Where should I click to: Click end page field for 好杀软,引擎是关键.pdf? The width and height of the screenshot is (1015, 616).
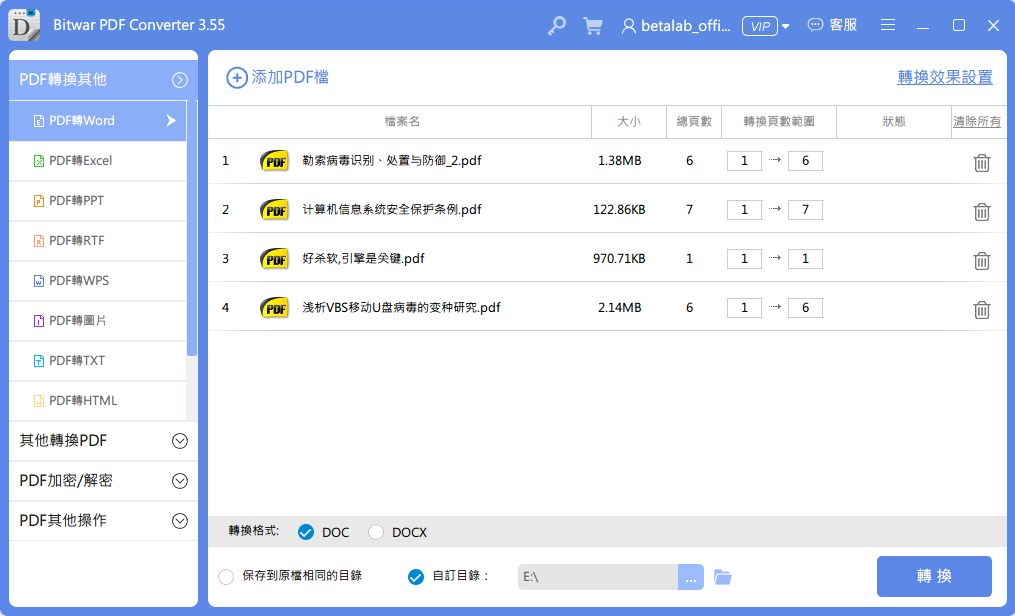(x=805, y=259)
